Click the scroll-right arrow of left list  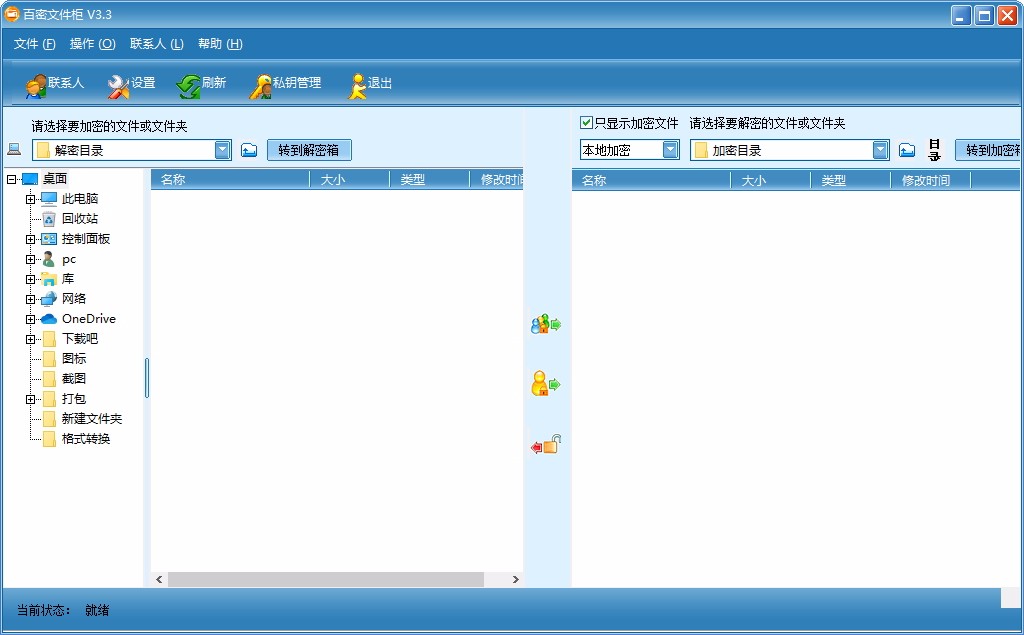point(515,579)
